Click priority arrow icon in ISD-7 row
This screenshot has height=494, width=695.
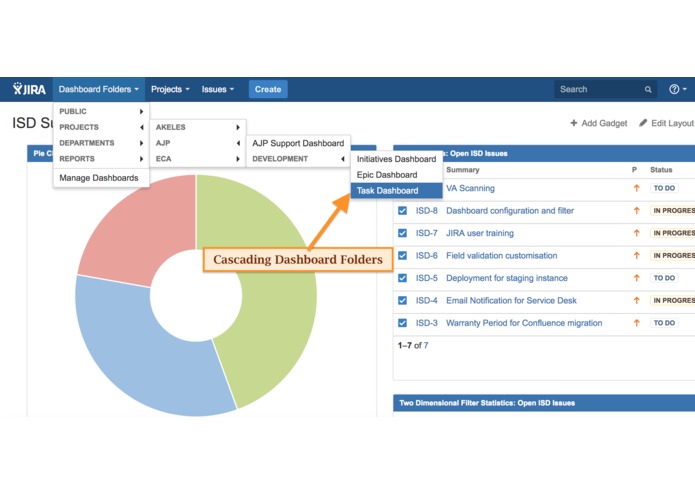(636, 233)
